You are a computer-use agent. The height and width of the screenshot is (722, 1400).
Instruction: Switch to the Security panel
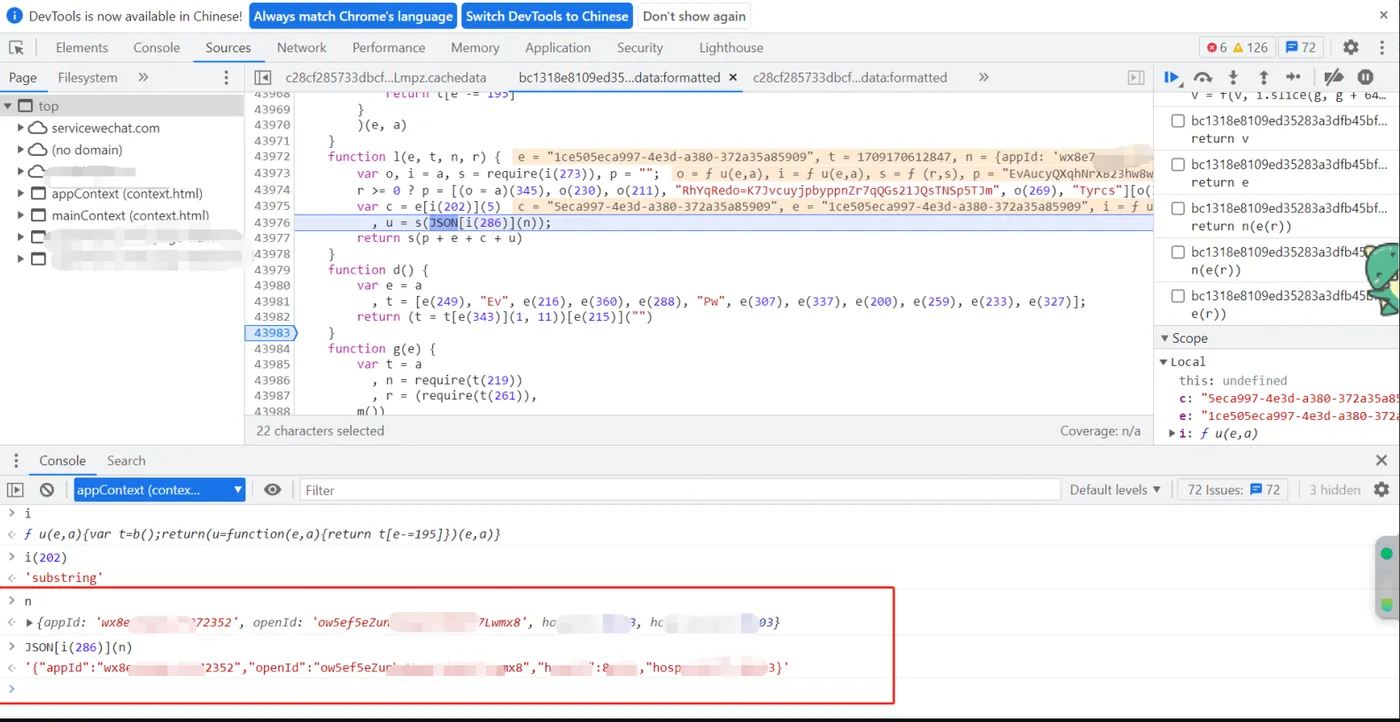tap(640, 47)
